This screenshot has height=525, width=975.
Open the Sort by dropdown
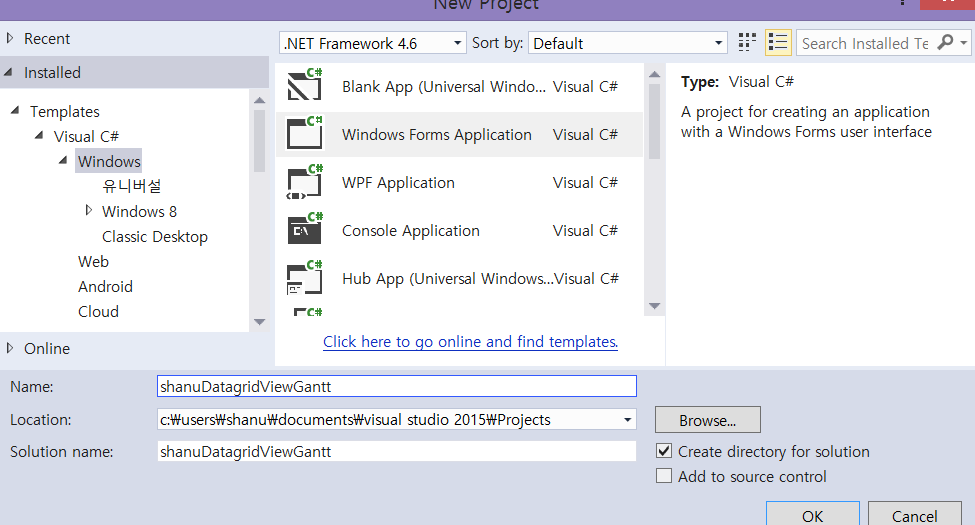[x=628, y=43]
